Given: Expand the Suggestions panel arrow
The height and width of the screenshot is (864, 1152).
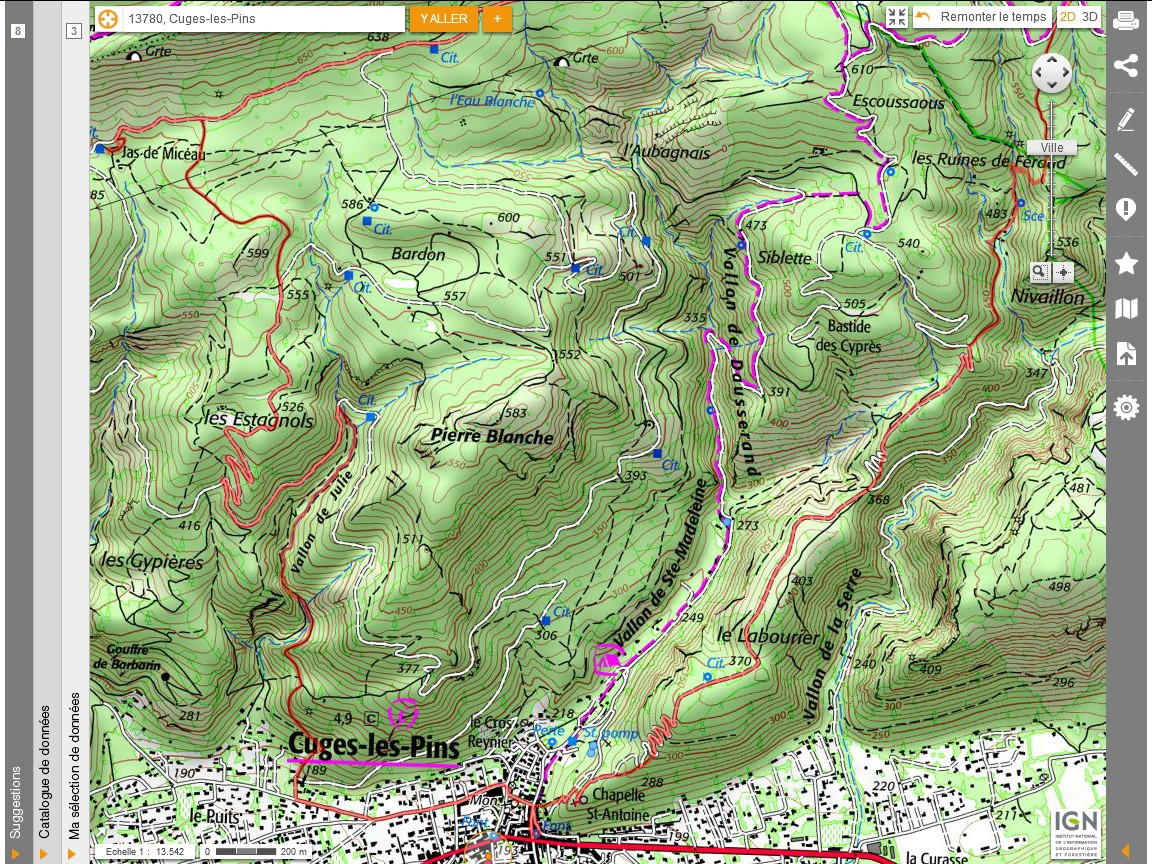Looking at the screenshot, I should pos(15,853).
